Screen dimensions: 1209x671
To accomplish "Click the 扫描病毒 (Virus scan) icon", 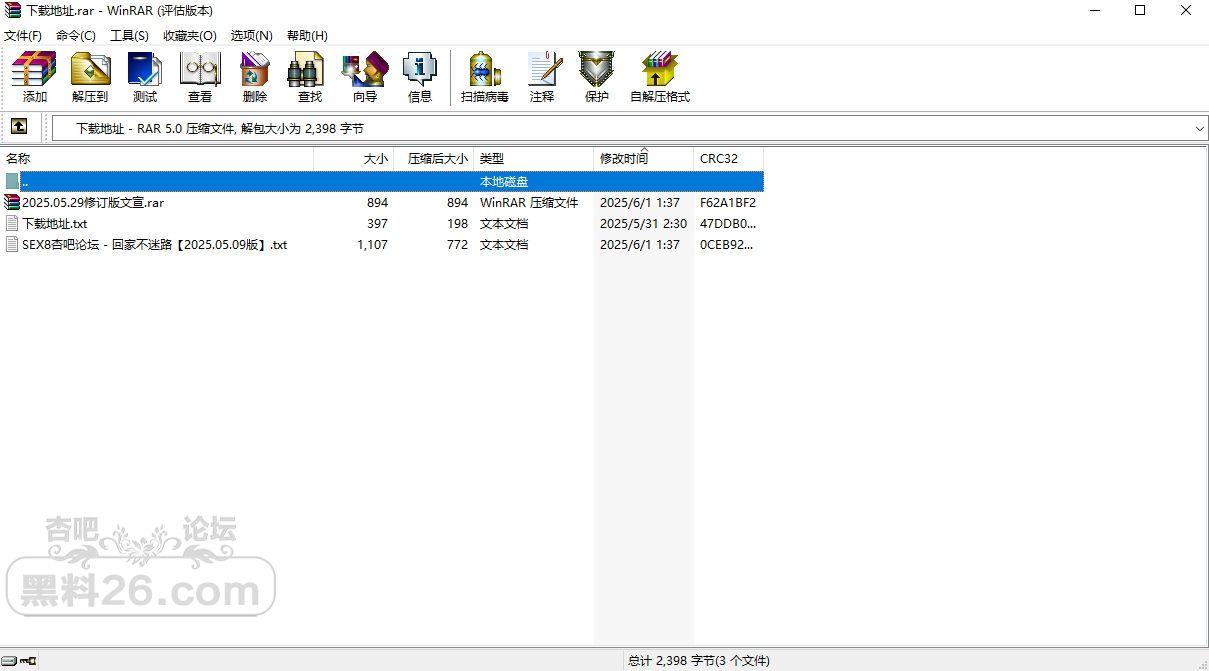I will (x=485, y=78).
